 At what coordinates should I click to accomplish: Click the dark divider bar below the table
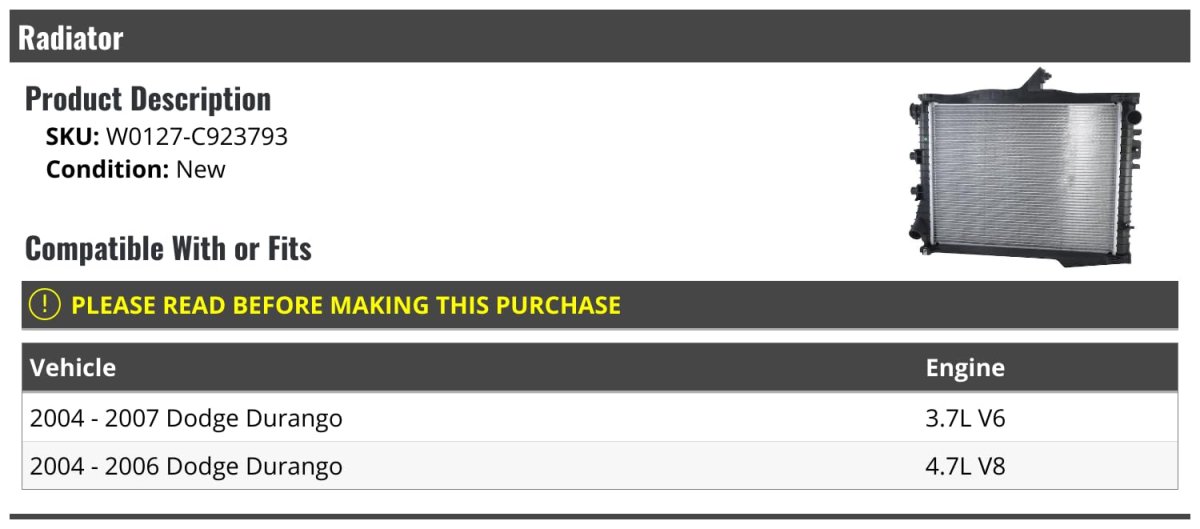600,517
